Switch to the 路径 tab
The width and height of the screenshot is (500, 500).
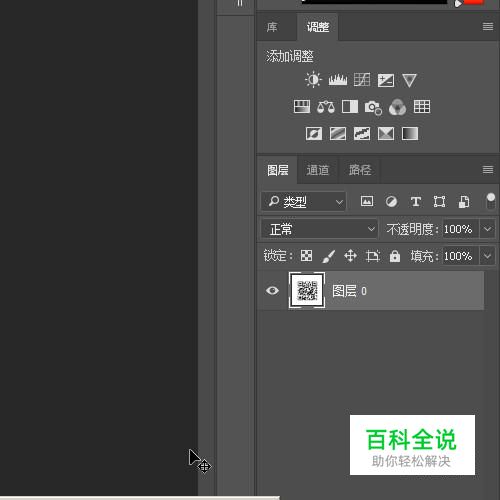point(360,170)
